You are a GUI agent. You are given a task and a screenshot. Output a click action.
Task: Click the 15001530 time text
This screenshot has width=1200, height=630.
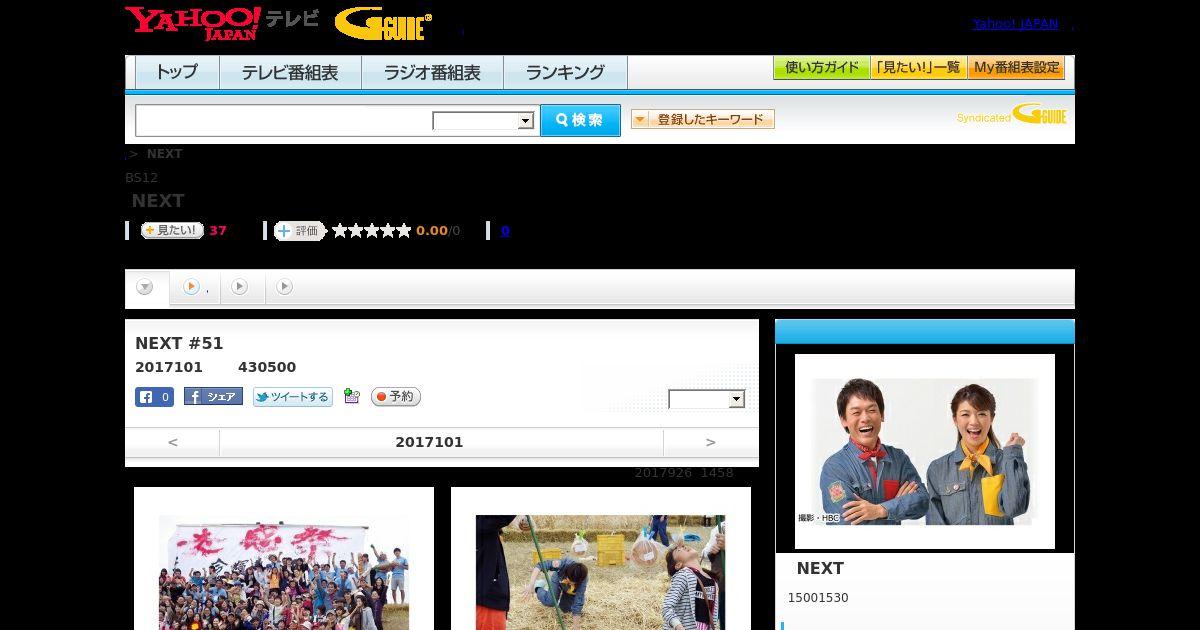(818, 598)
